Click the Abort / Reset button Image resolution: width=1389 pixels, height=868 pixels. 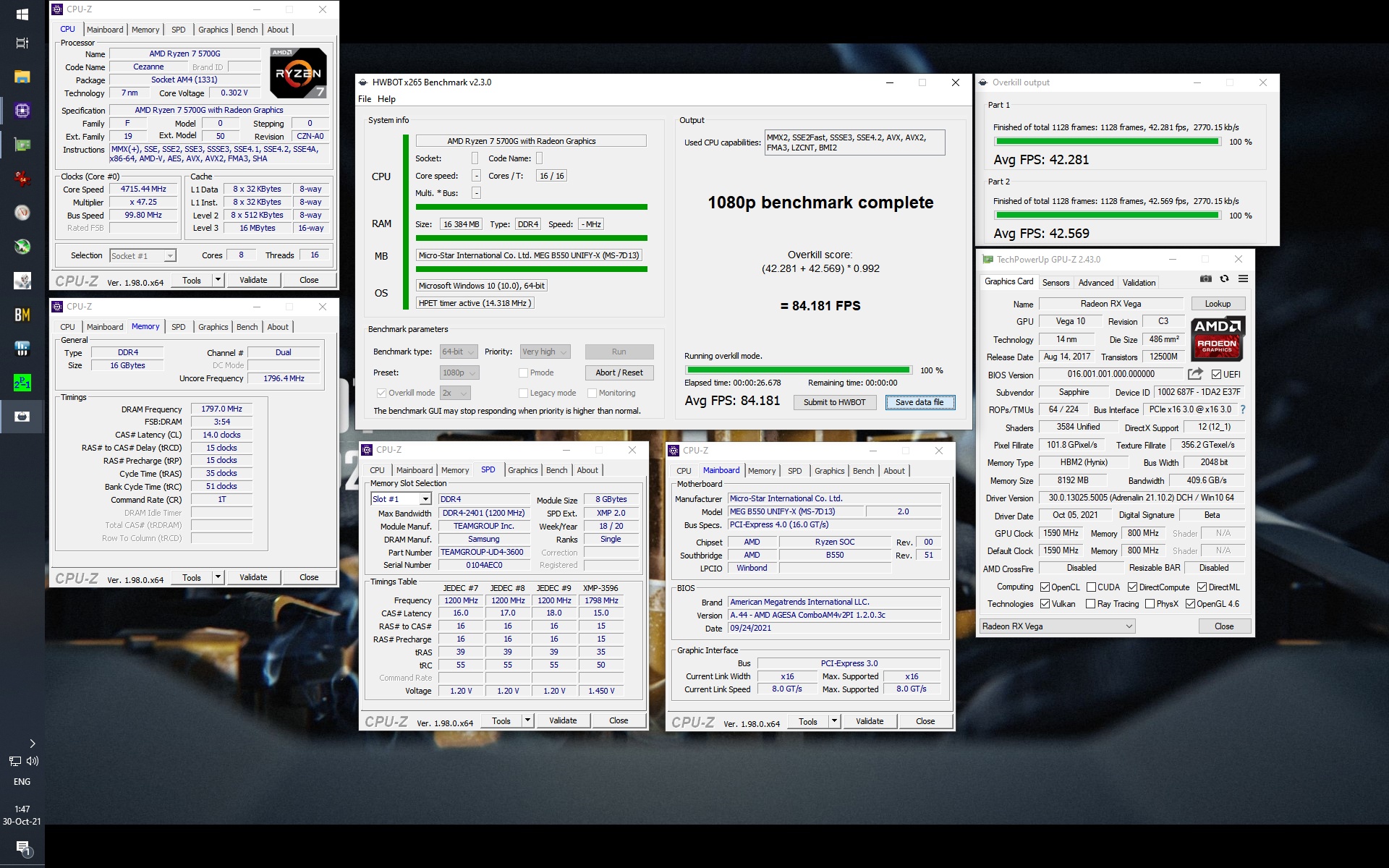pyautogui.click(x=619, y=373)
